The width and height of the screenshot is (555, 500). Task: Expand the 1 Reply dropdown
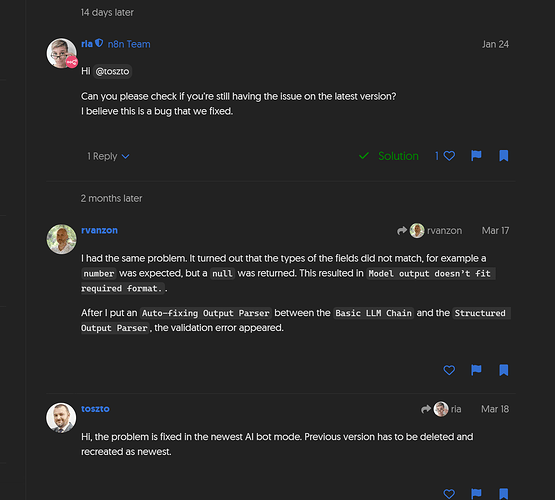pyautogui.click(x=108, y=156)
